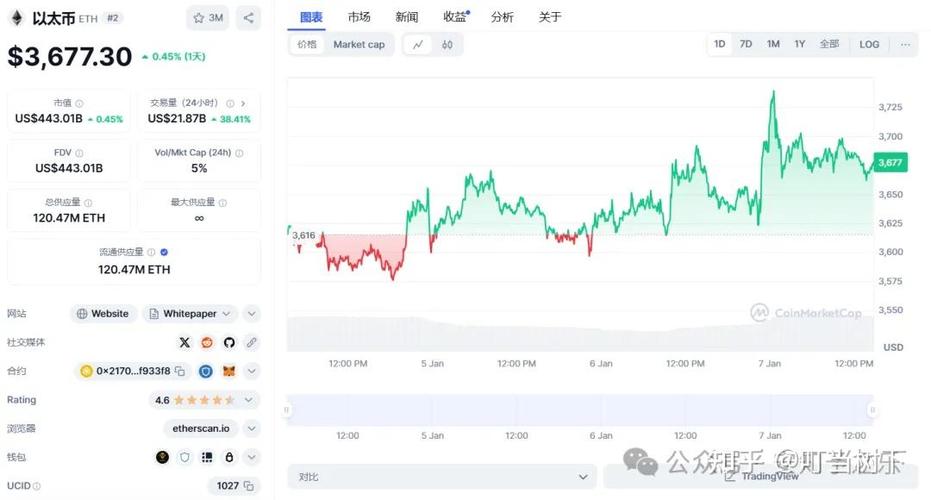Toggle LOG scale on the chart

point(869,44)
